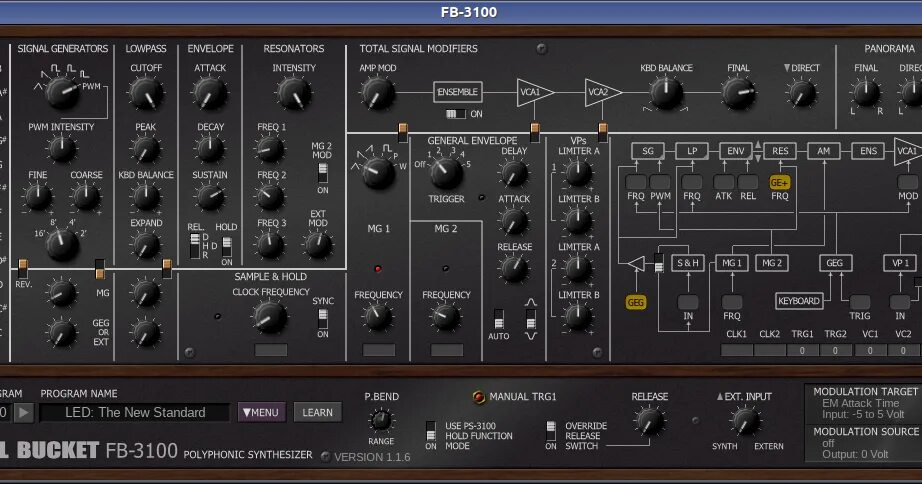Click the KEYBOARD patch block
The width and height of the screenshot is (922, 484).
[799, 301]
